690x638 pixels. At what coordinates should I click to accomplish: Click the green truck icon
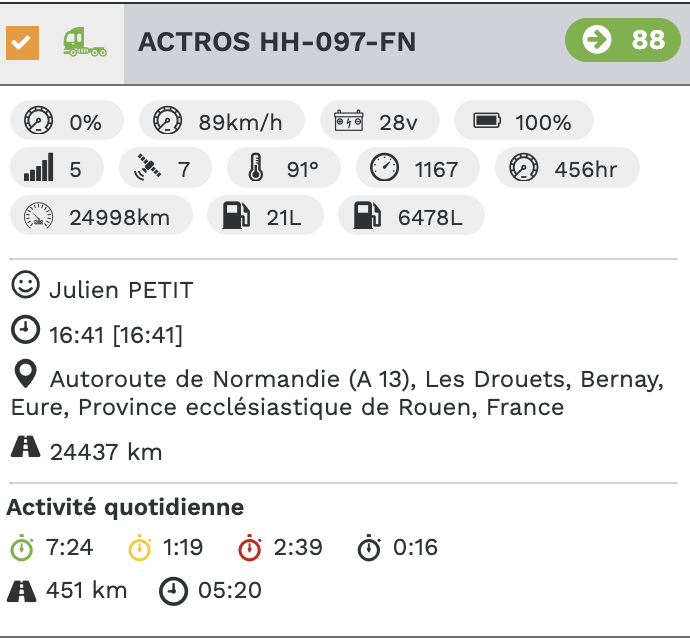pos(85,42)
